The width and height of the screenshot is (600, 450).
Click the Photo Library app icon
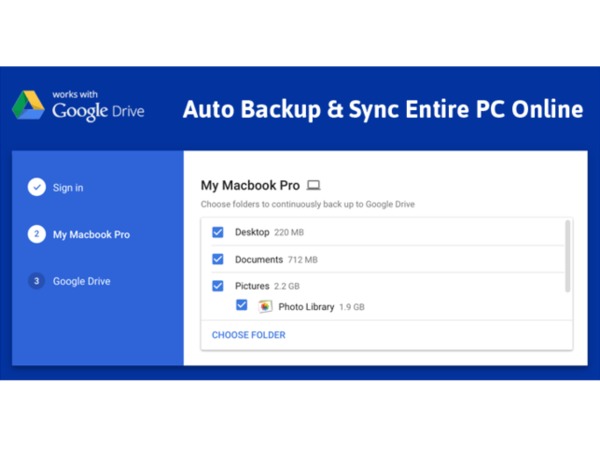(x=265, y=306)
